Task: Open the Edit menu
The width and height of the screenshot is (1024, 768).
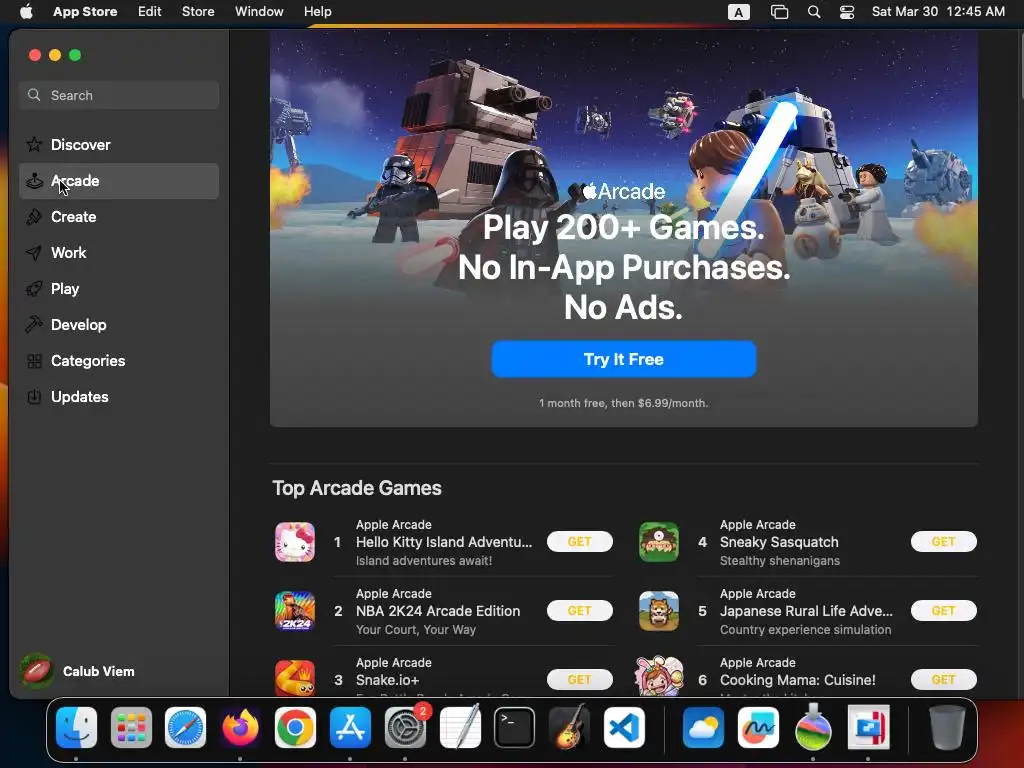Action: 150,12
